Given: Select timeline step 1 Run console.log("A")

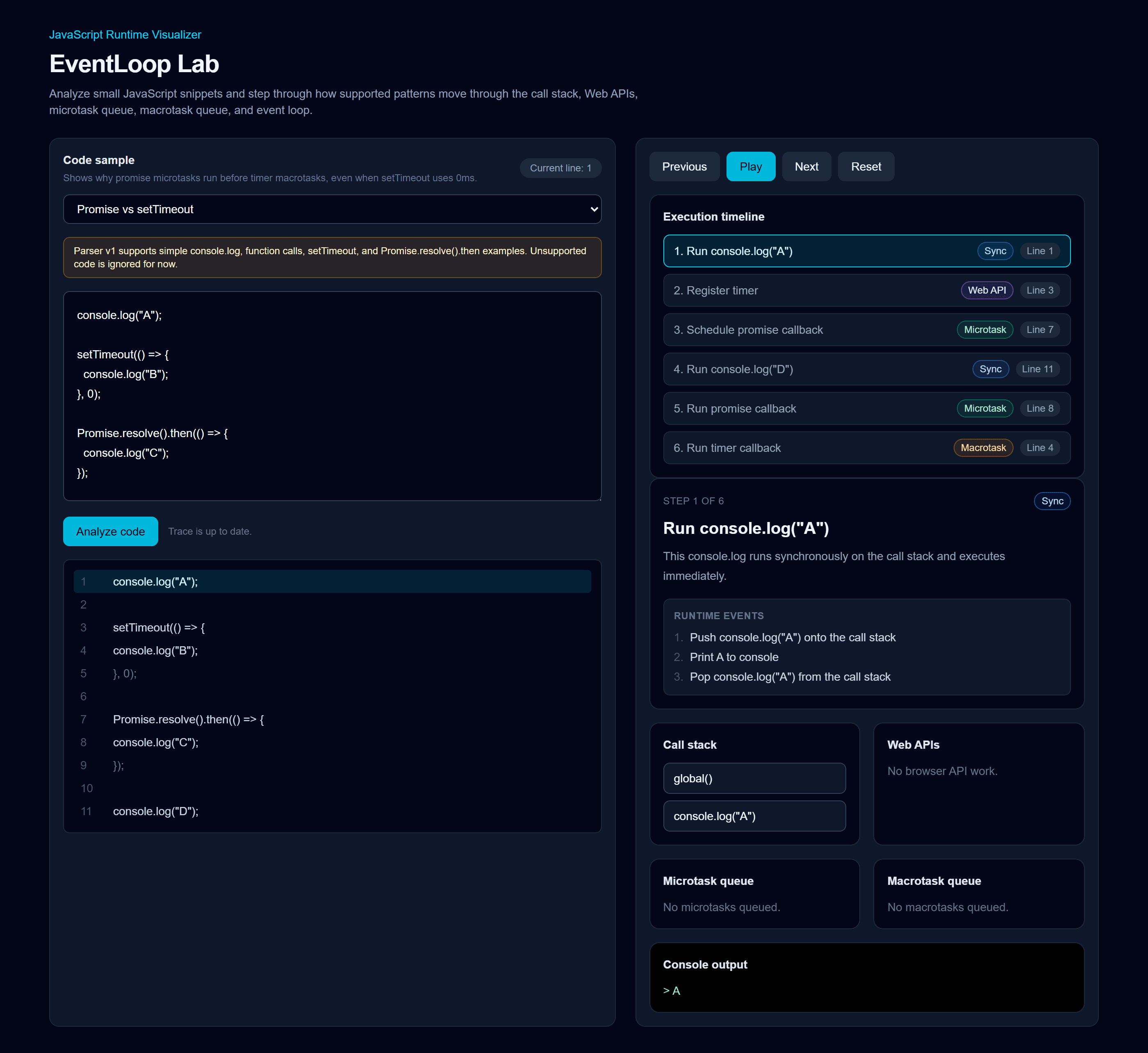Looking at the screenshot, I should (x=867, y=251).
